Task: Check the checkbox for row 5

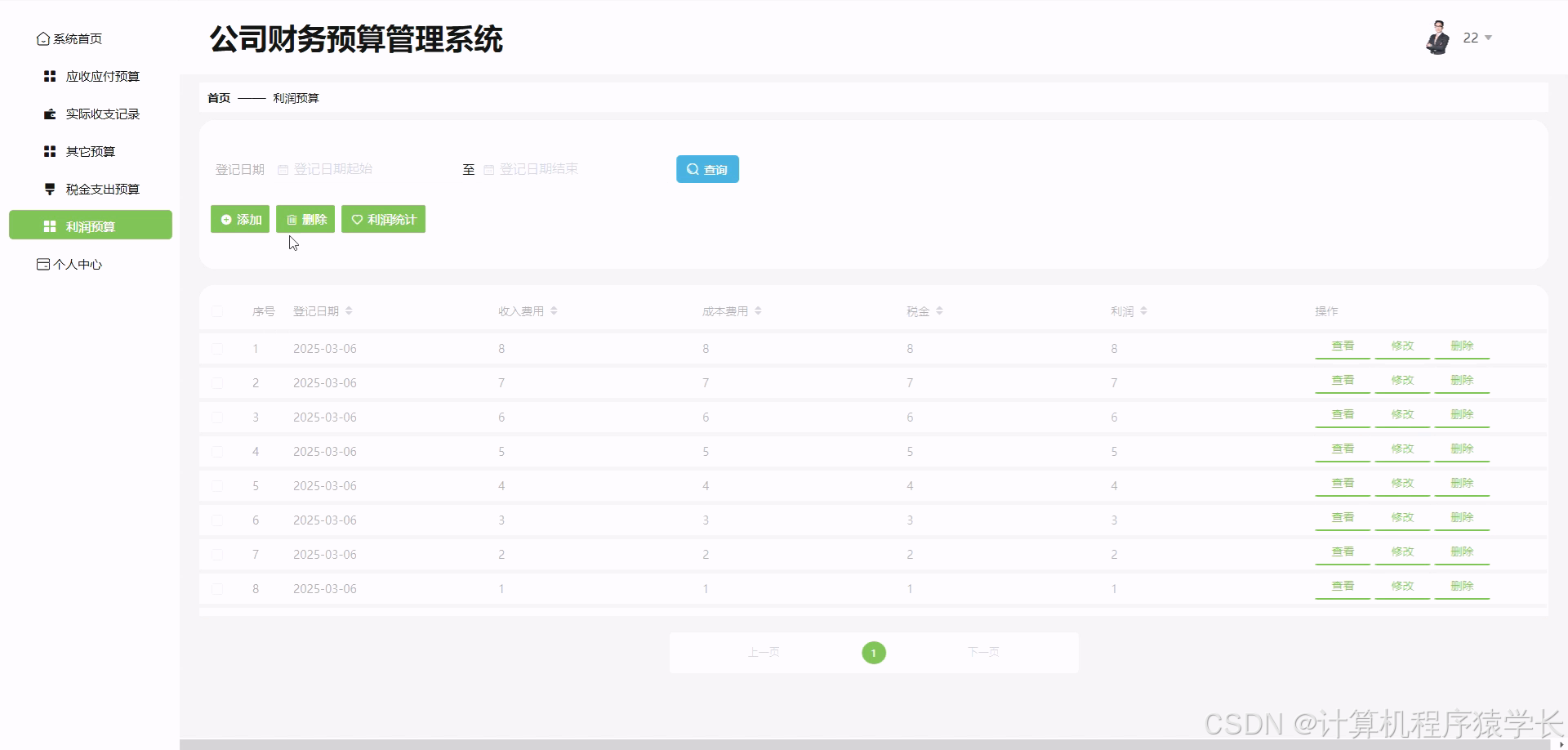Action: click(x=218, y=486)
